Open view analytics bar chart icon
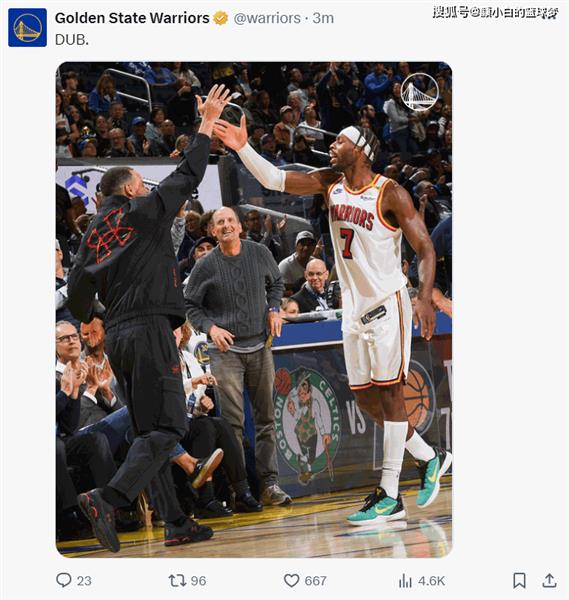Viewport: 569px width, 600px height. (x=405, y=581)
